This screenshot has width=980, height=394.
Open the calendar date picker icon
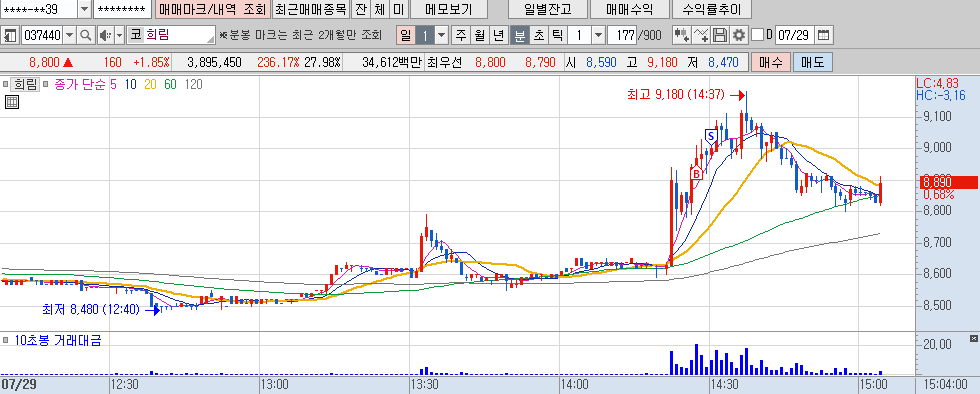tap(824, 35)
